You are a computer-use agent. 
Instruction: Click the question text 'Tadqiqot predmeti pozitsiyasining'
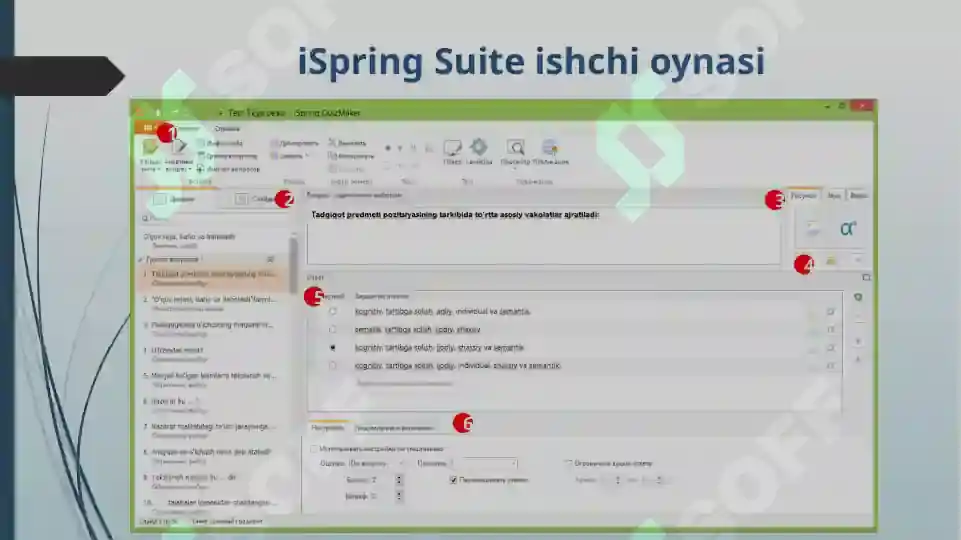coord(455,215)
